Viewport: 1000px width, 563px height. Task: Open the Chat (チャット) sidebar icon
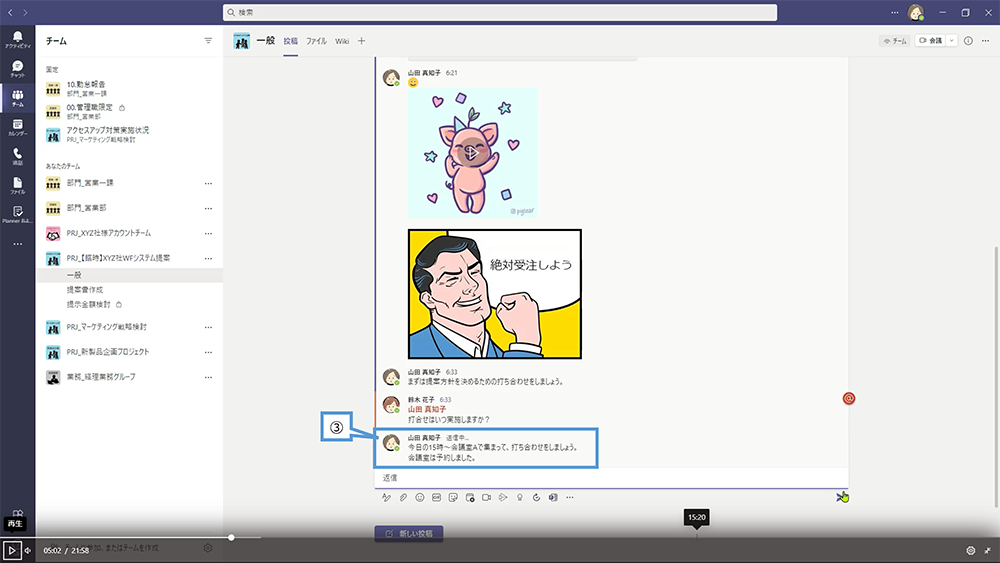pos(17,68)
